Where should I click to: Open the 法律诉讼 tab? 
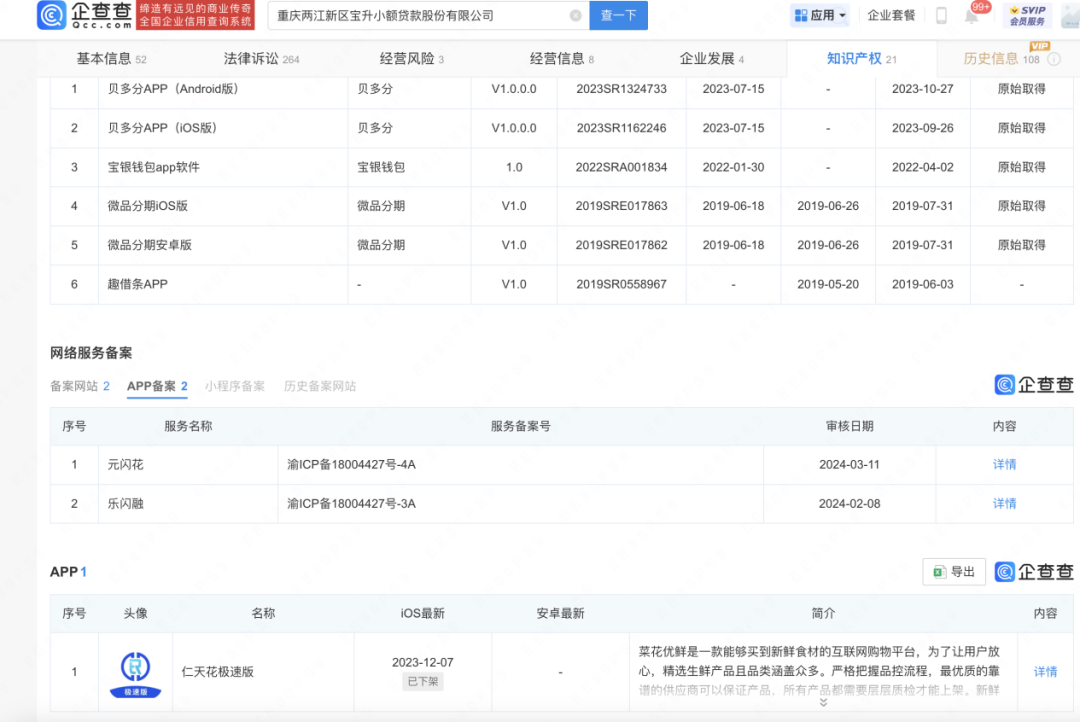click(261, 59)
